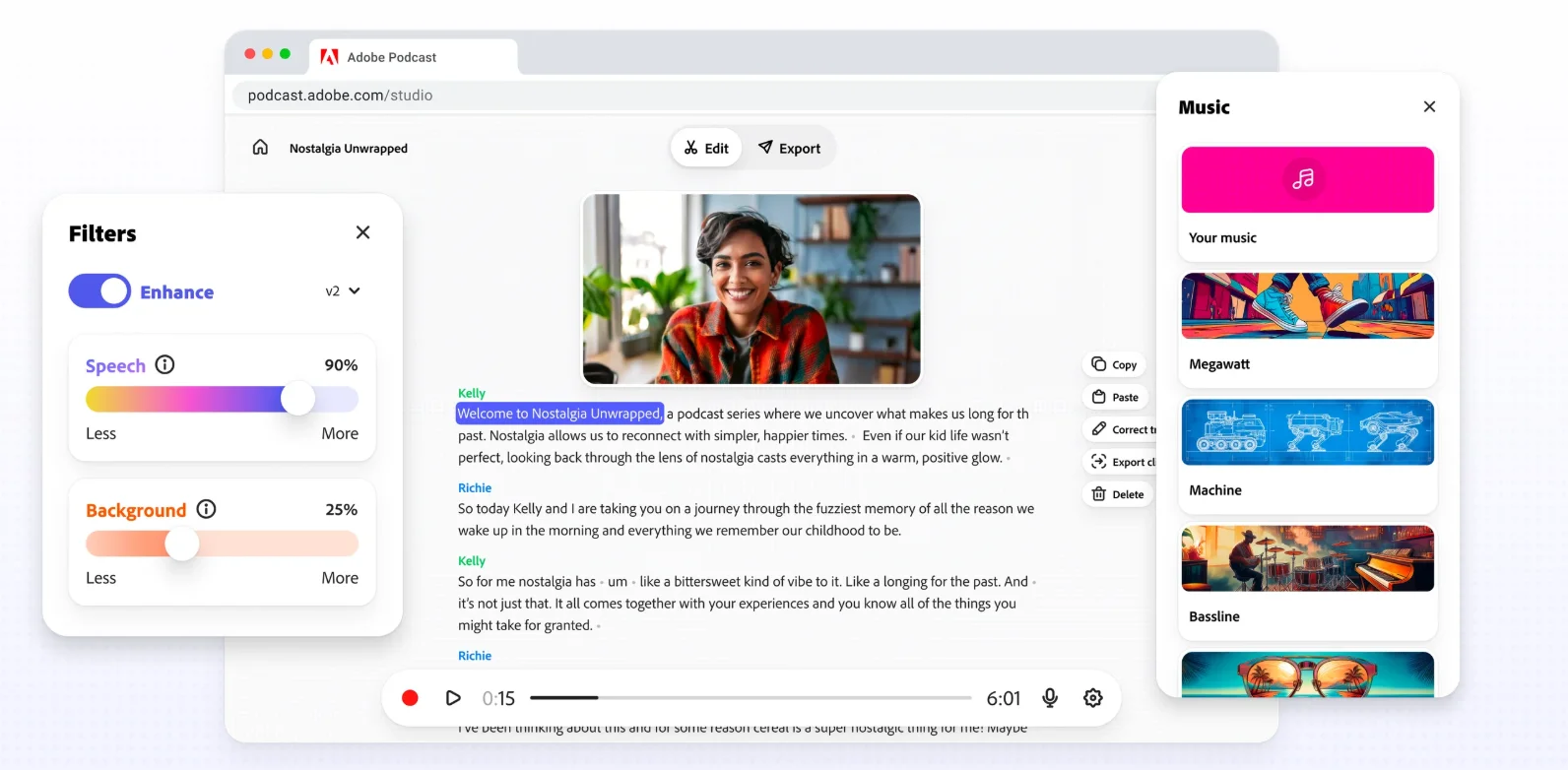Click the 6:01 total duration text
Viewport: 1568px width, 770px height.
point(1004,698)
